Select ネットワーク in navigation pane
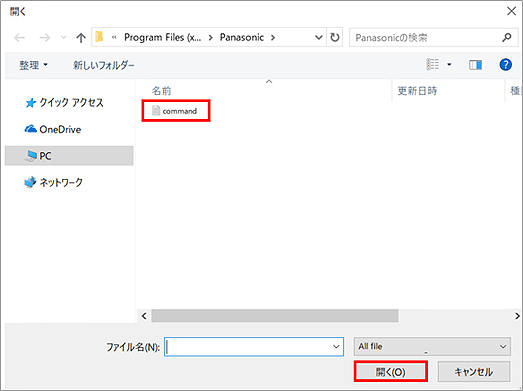This screenshot has height=391, width=523. click(x=54, y=182)
